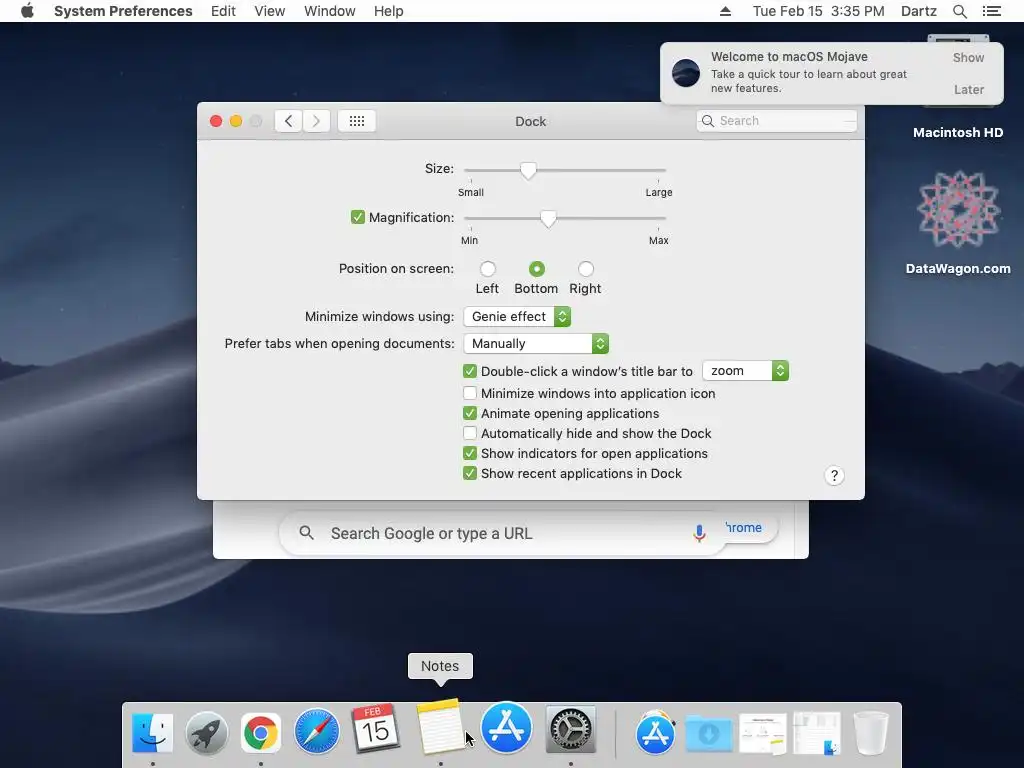Open Finder from the Dock
1024x768 pixels.
pos(152,733)
